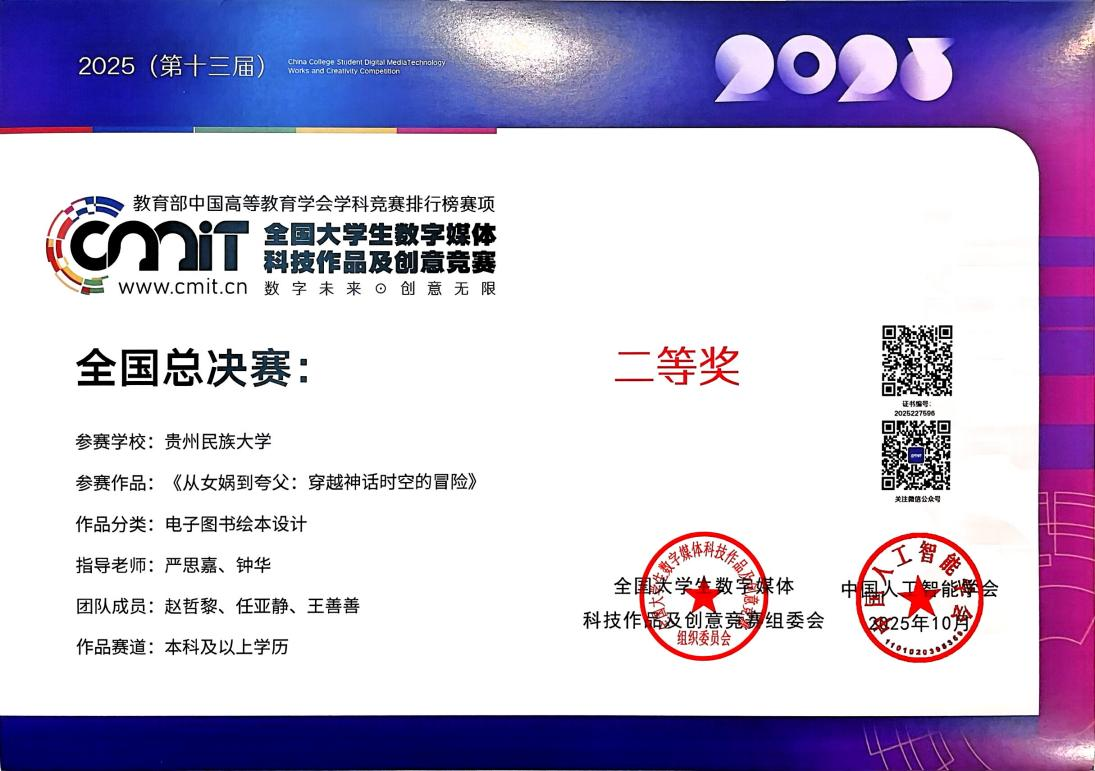Select the 作品分类 电子图书绘本设计 line
The image size is (1095, 771).
190,524
